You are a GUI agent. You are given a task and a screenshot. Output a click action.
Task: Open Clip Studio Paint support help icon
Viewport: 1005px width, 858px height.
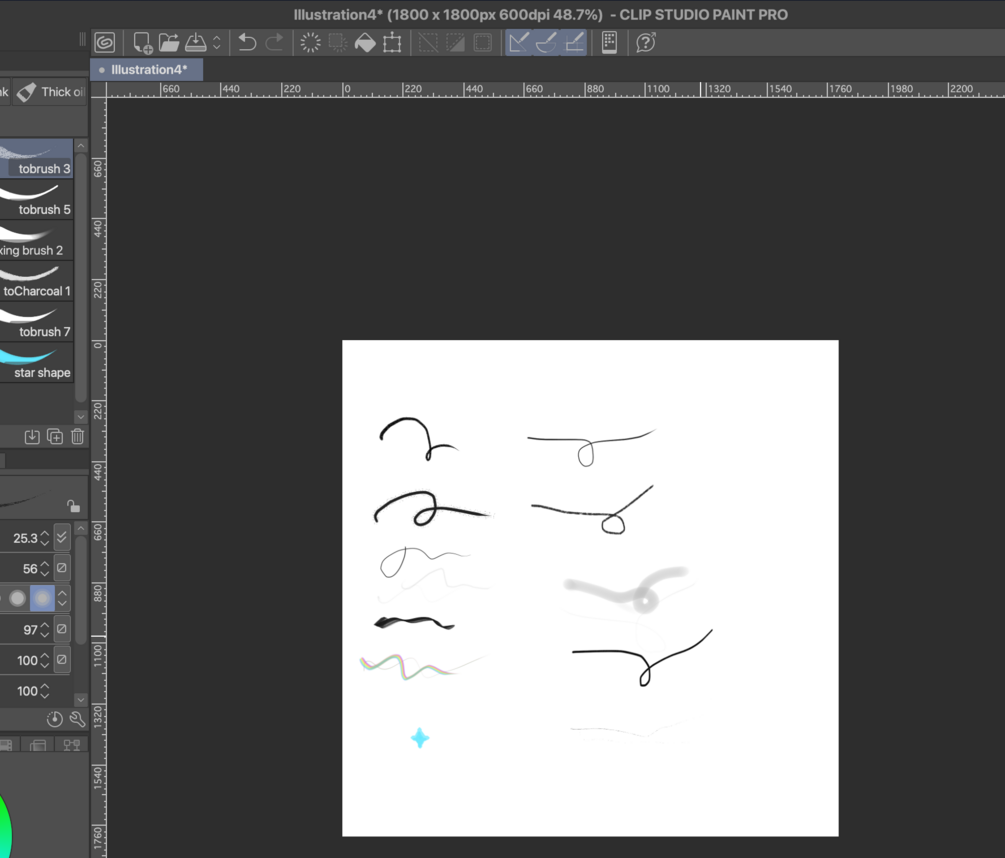pos(645,42)
